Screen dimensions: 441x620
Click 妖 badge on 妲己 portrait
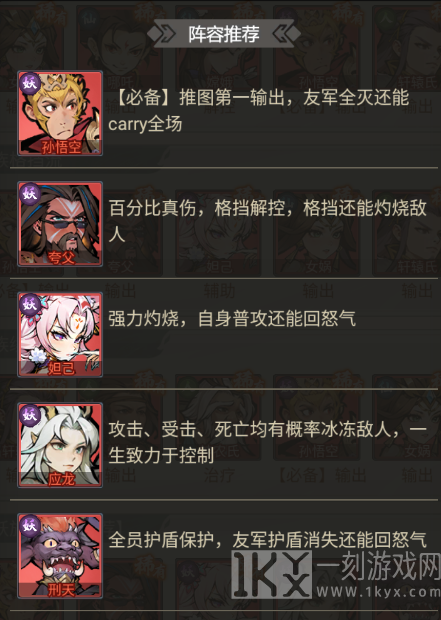tap(30, 305)
